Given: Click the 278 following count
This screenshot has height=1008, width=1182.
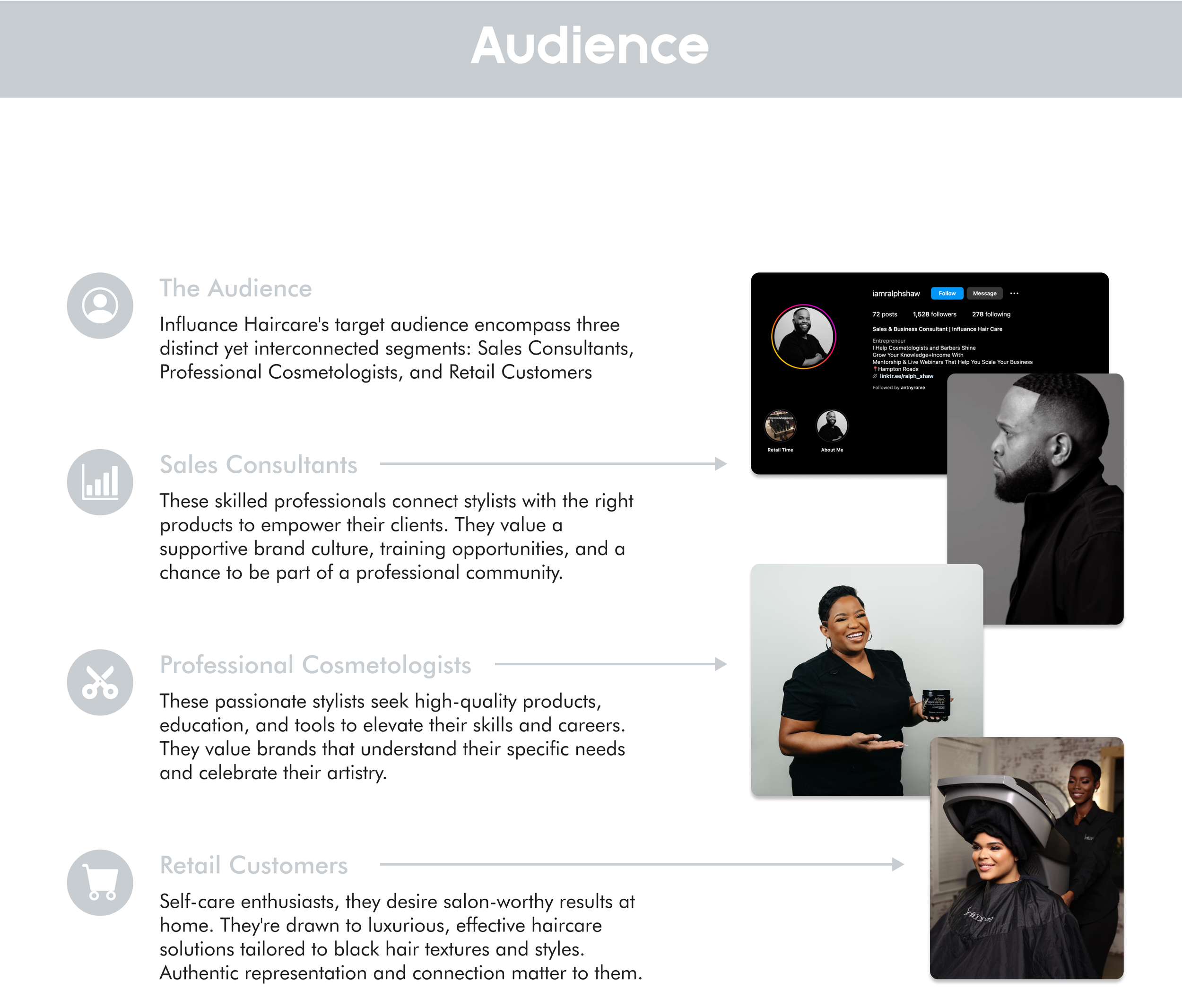Looking at the screenshot, I should pos(991,314).
